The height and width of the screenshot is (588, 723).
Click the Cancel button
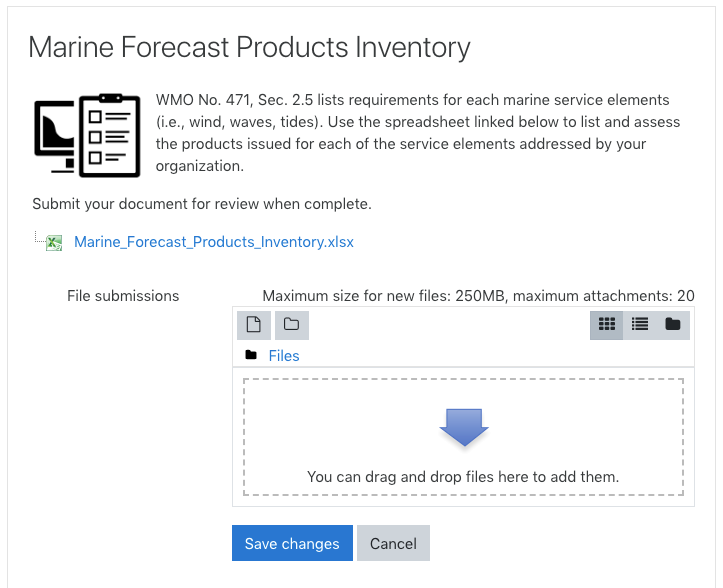[393, 543]
